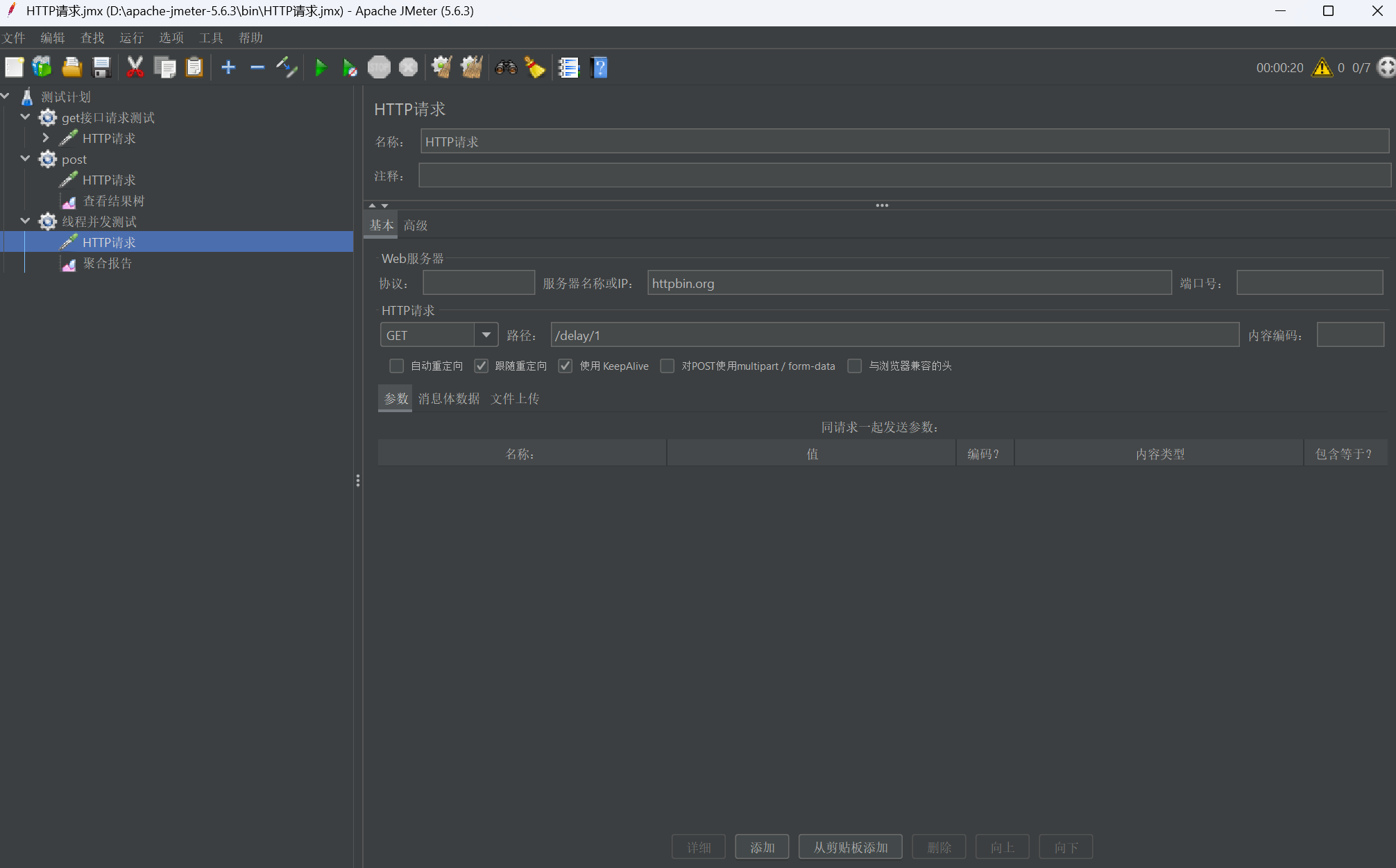Screen dimensions: 1396x868
Task: Open the GET method dropdown
Action: (486, 335)
